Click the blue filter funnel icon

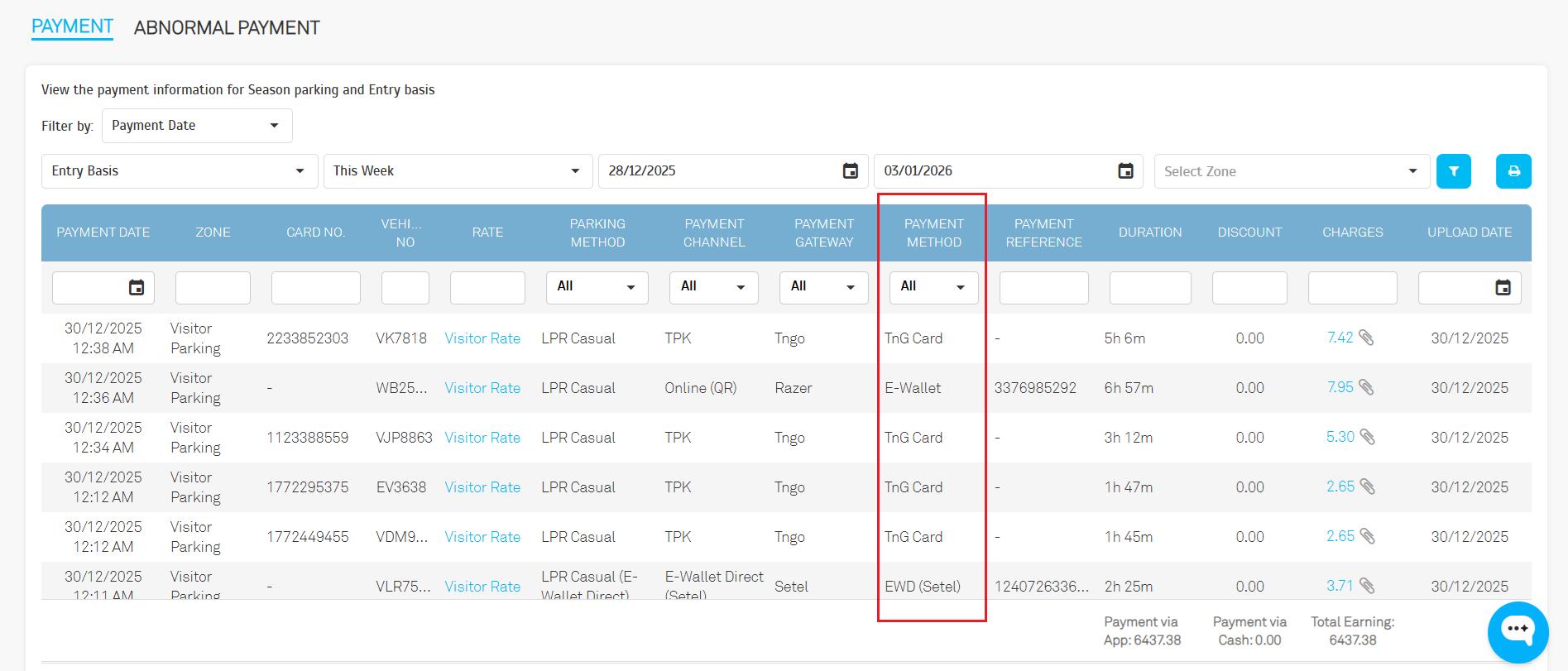(x=1453, y=171)
